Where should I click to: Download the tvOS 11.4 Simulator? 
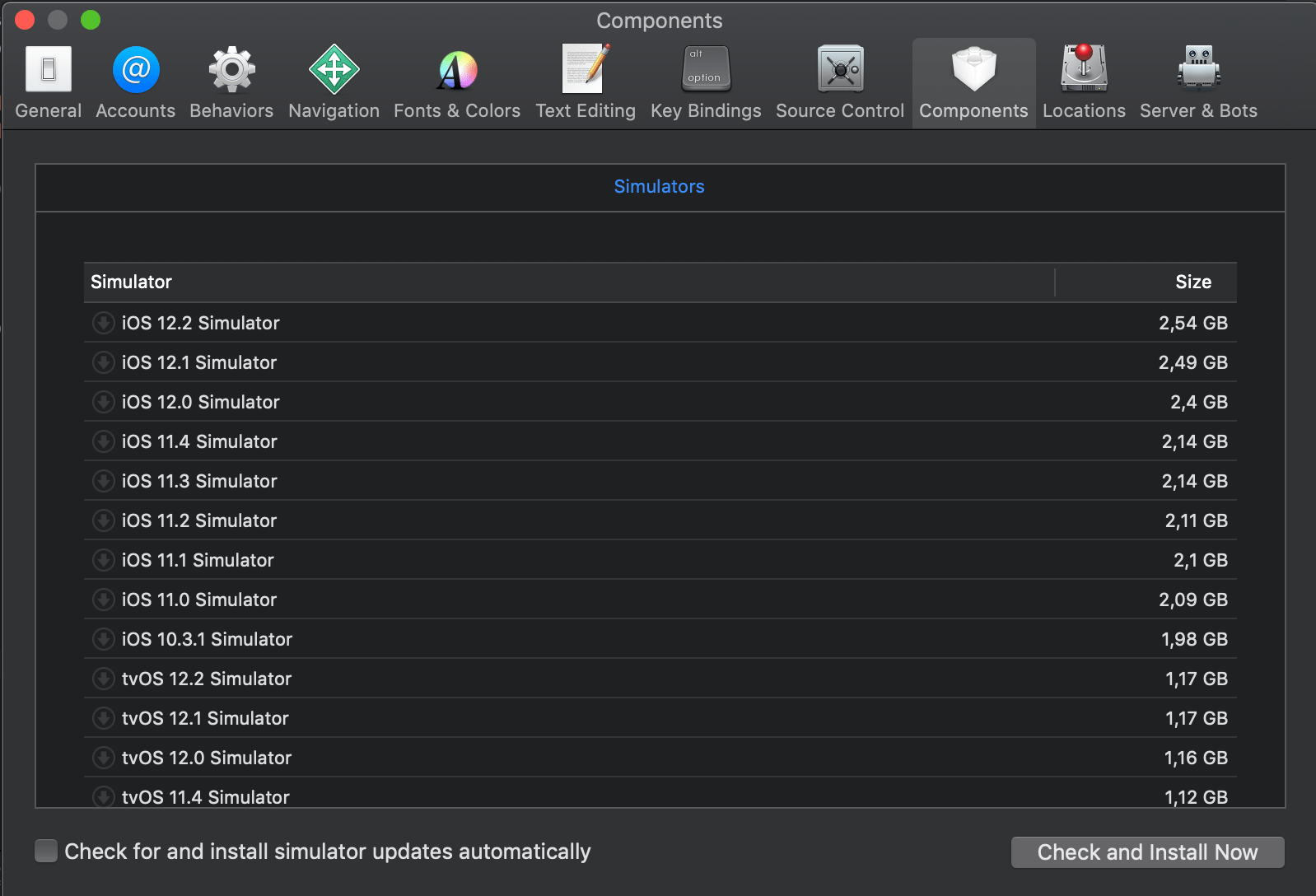(x=103, y=796)
